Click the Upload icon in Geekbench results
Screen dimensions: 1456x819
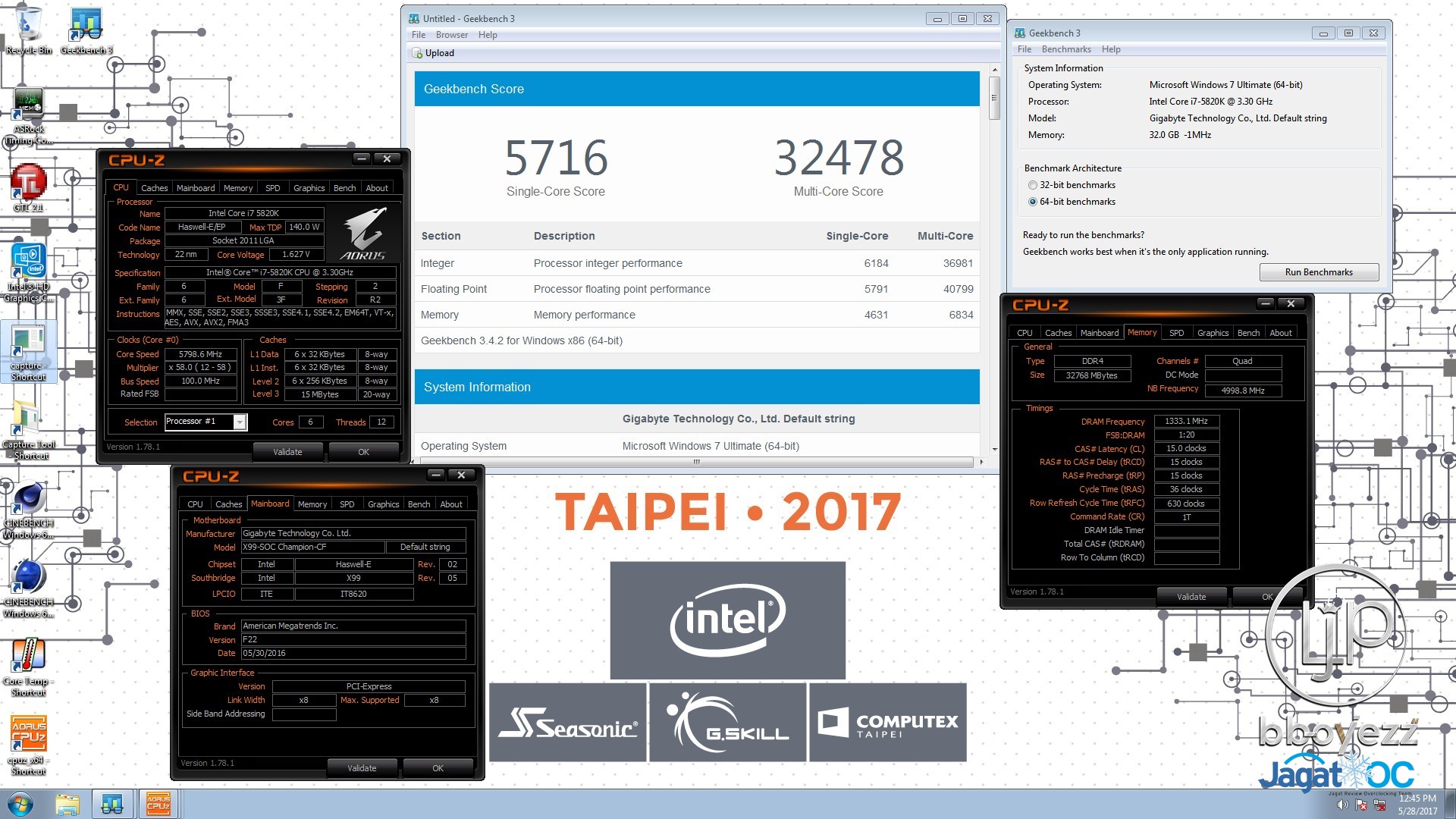417,53
